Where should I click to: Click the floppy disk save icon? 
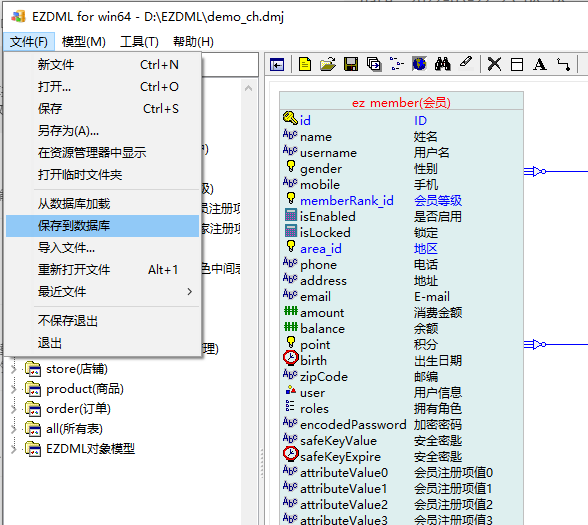click(351, 64)
